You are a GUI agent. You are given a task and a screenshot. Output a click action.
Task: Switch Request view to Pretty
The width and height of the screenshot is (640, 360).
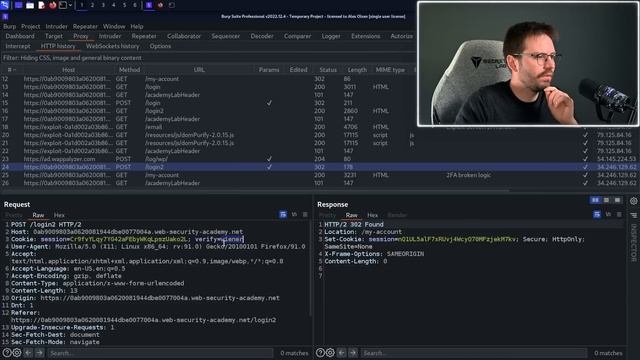tap(13, 215)
